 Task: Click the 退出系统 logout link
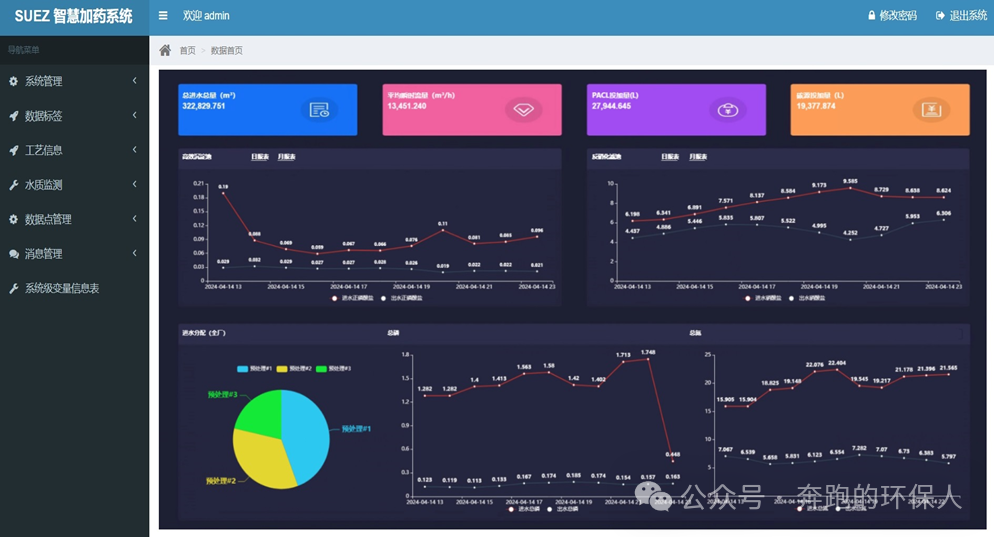[961, 16]
